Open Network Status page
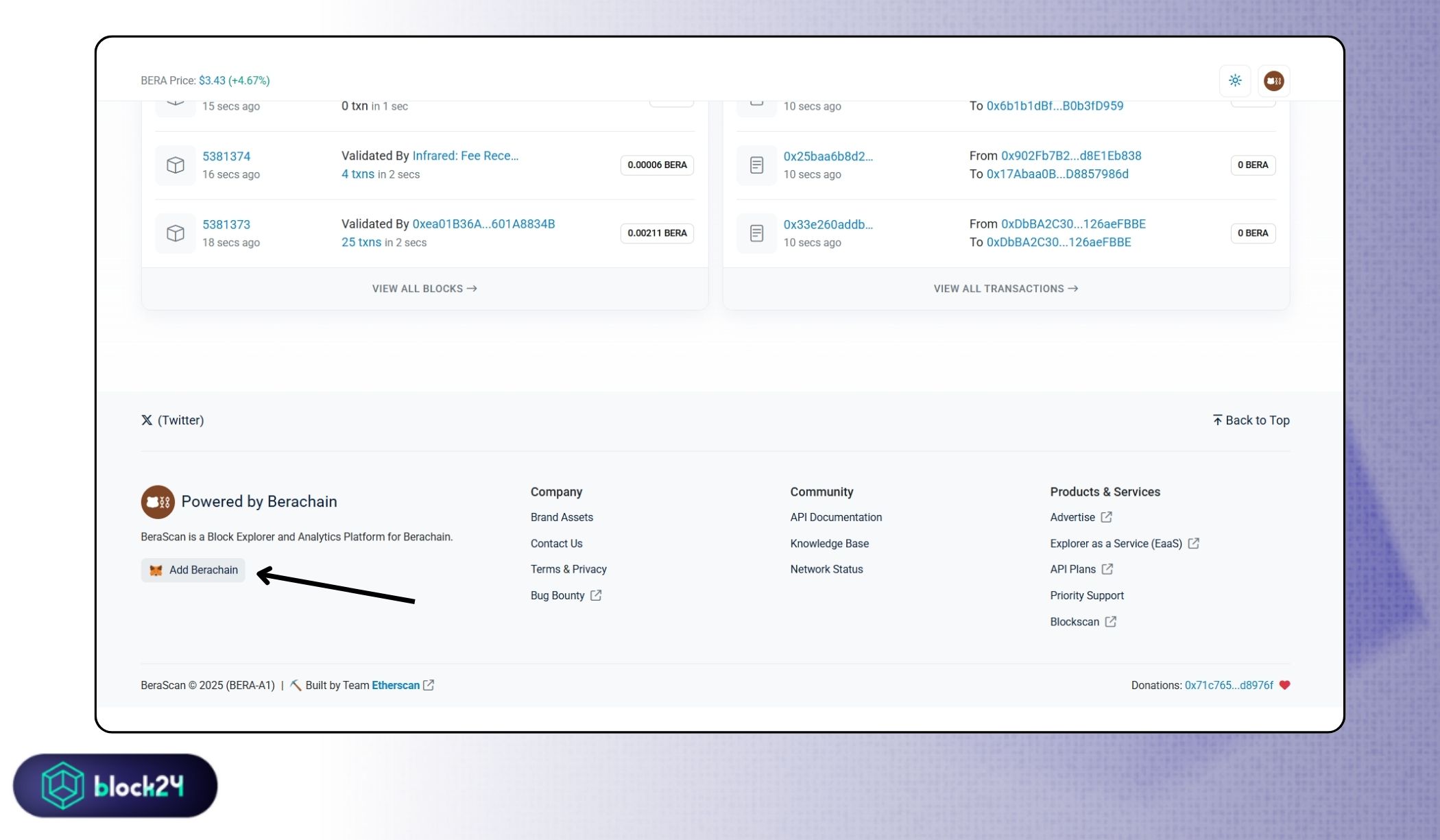Screen dimensions: 1440x840 tap(826, 569)
